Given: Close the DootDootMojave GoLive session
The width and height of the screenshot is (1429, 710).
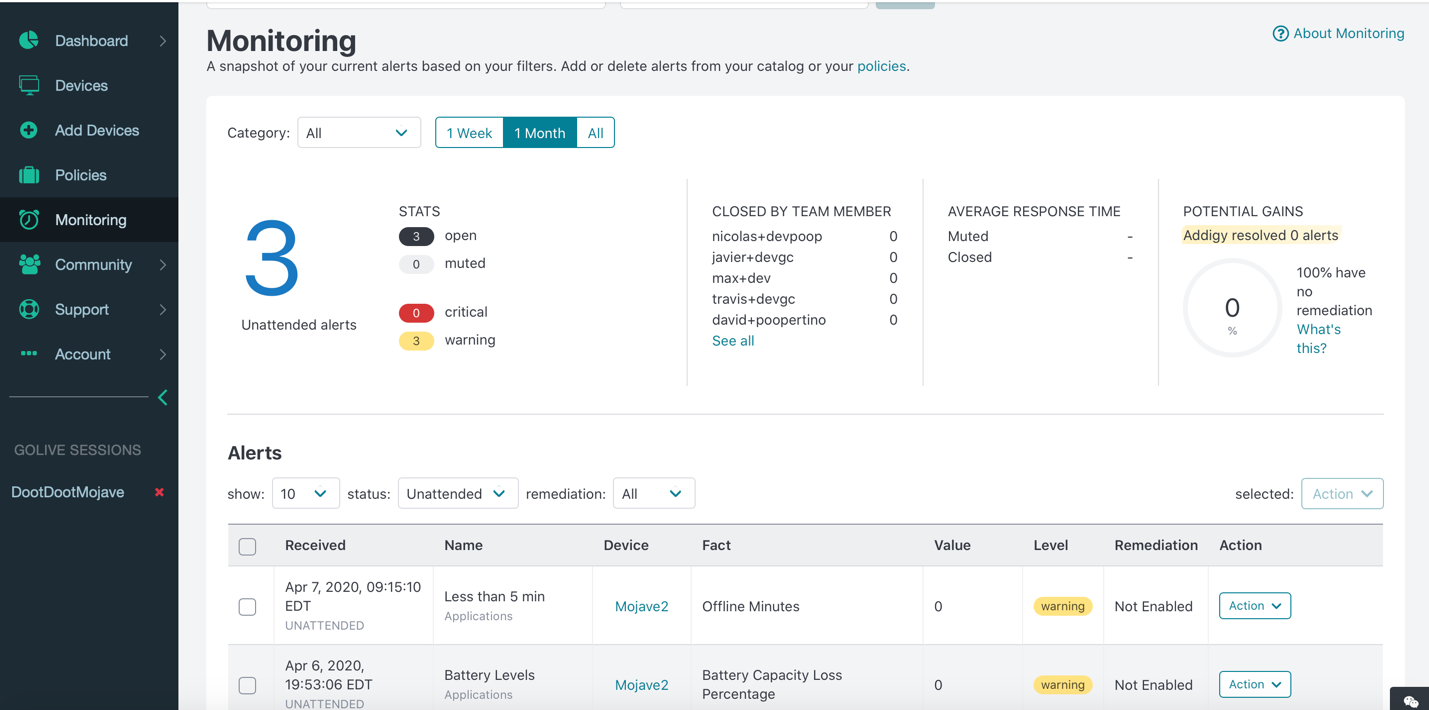Looking at the screenshot, I should click(159, 492).
